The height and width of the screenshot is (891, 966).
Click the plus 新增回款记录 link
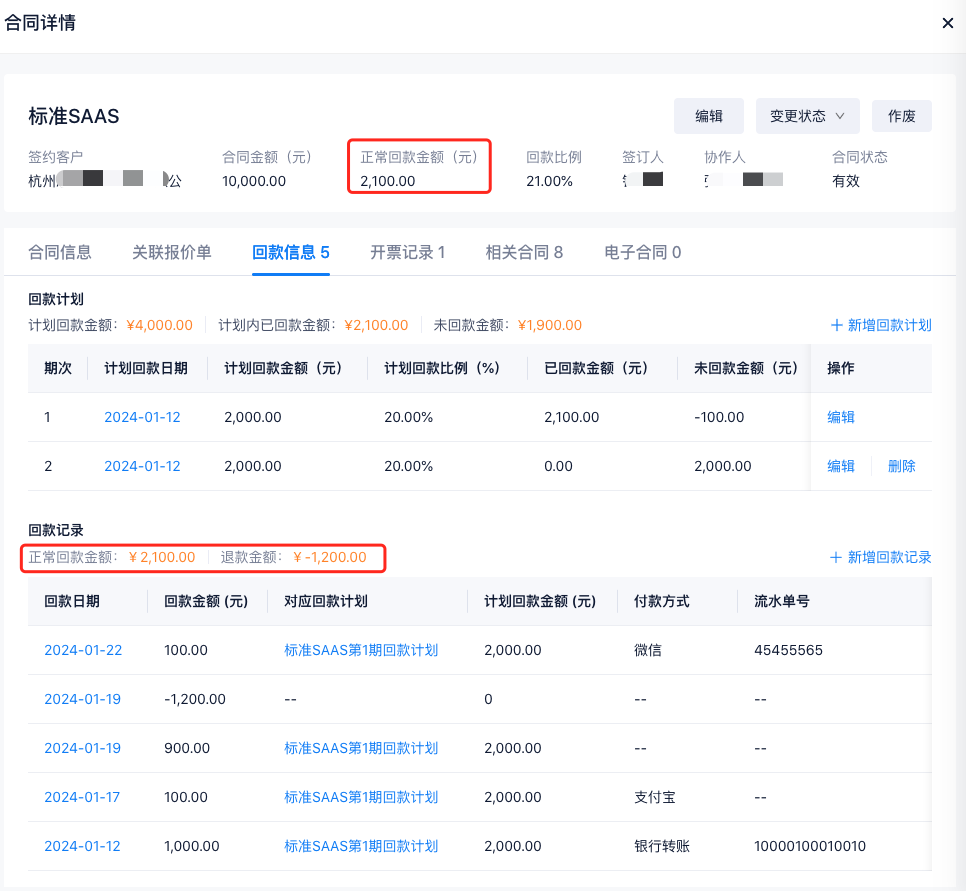coord(881,557)
